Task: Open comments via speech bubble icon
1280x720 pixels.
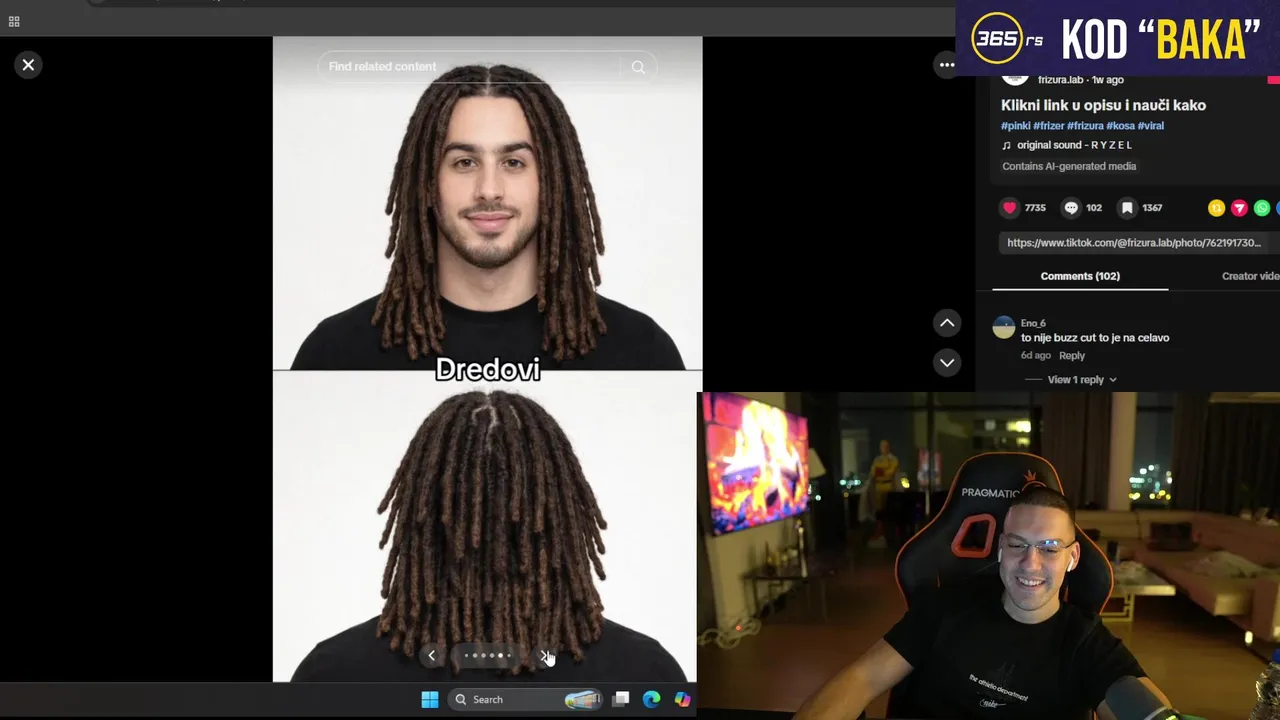Action: click(x=1071, y=208)
